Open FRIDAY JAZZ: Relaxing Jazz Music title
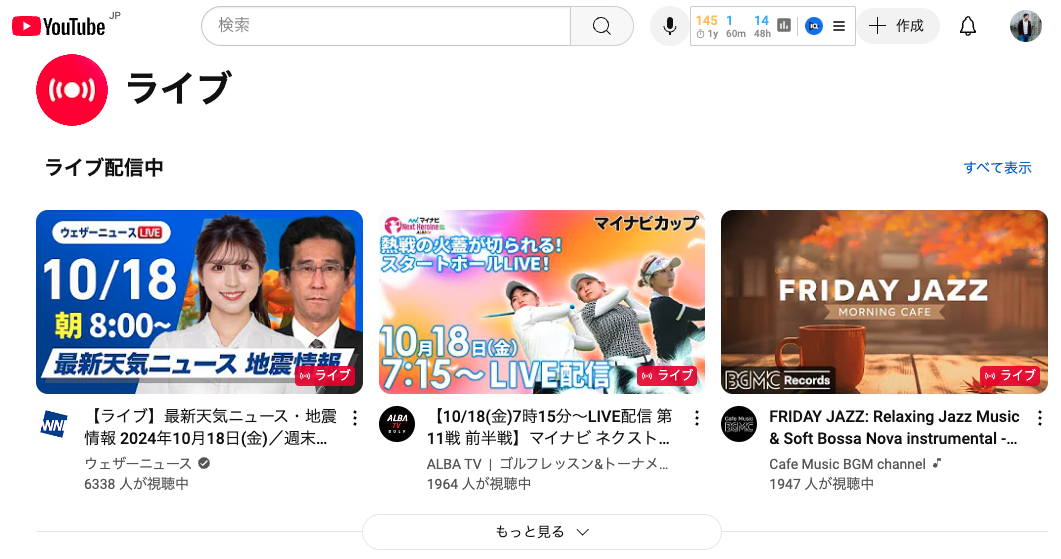The image size is (1061, 559). (x=894, y=427)
